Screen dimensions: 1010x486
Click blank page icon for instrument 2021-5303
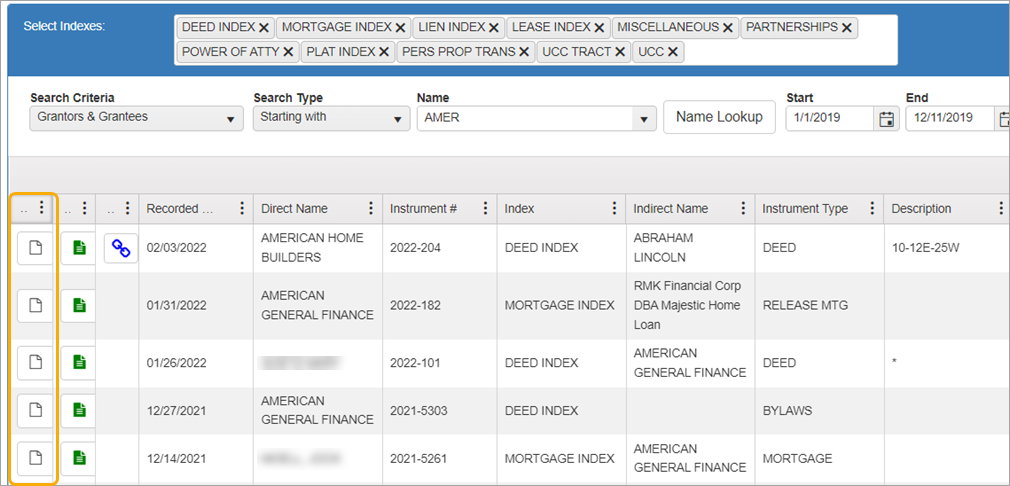tap(35, 410)
